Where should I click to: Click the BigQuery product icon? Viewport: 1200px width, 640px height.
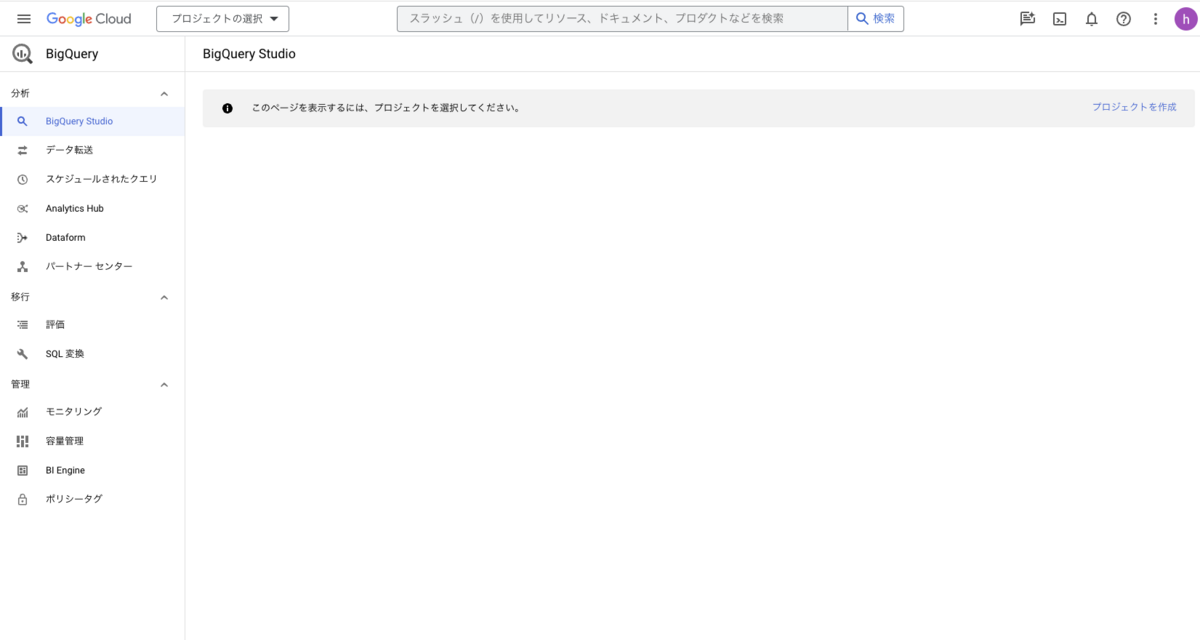pyautogui.click(x=22, y=54)
